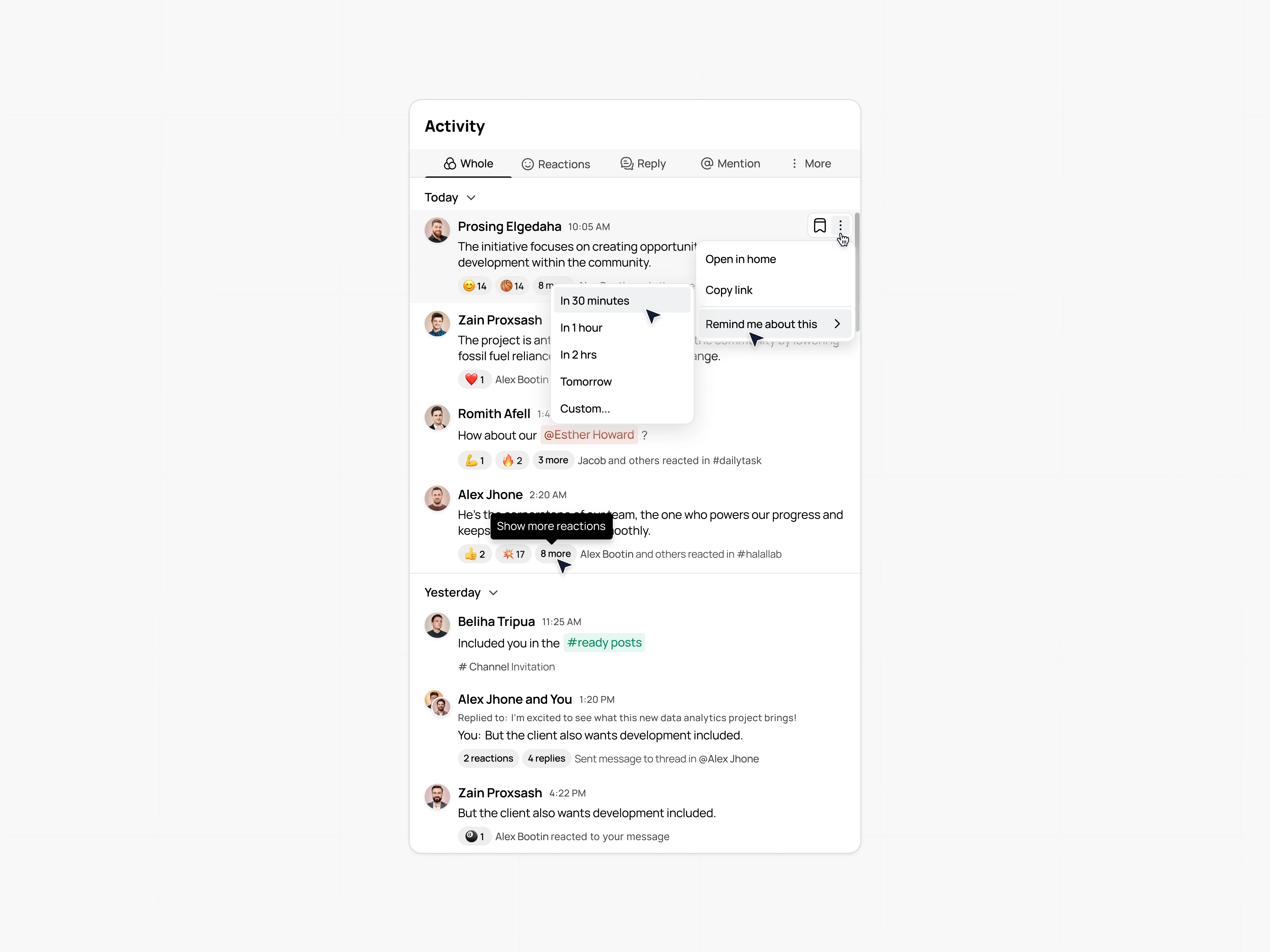The width and height of the screenshot is (1270, 952).
Task: Toggle the smiley emoji reaction with 14
Action: pos(474,286)
